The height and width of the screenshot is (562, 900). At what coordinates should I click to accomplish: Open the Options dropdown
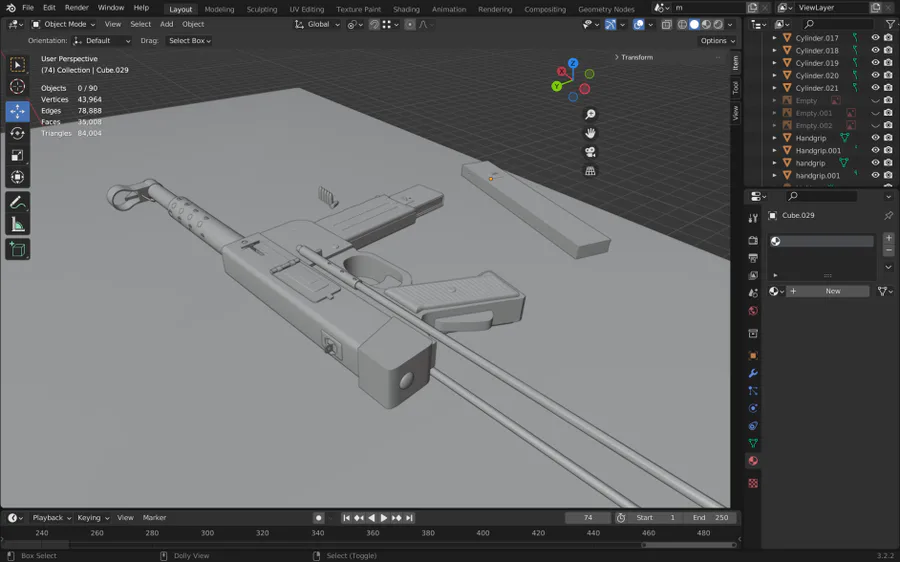tap(717, 41)
